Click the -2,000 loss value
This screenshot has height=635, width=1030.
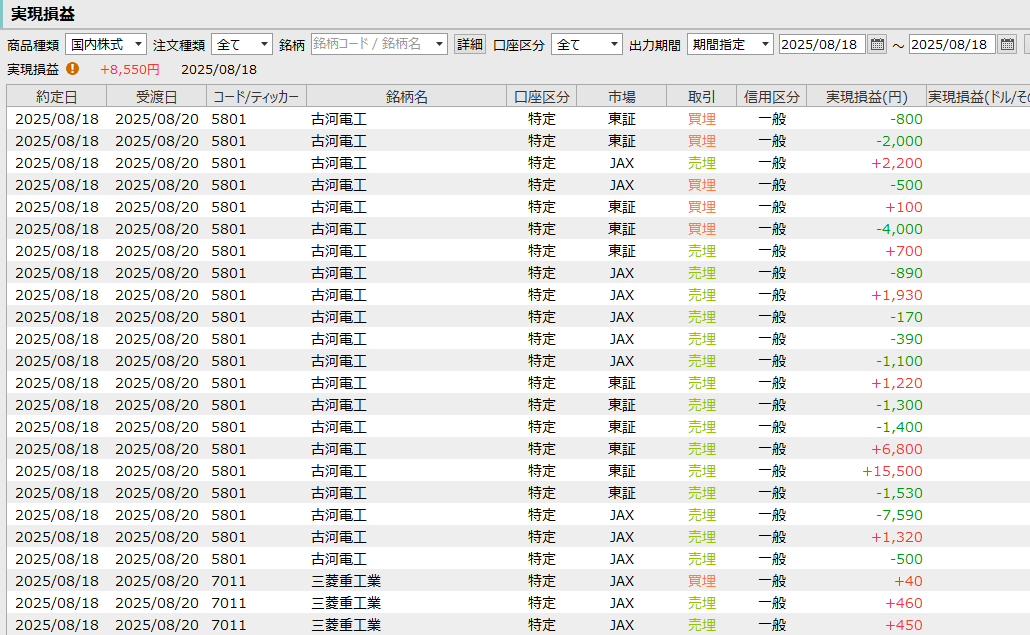click(899, 141)
